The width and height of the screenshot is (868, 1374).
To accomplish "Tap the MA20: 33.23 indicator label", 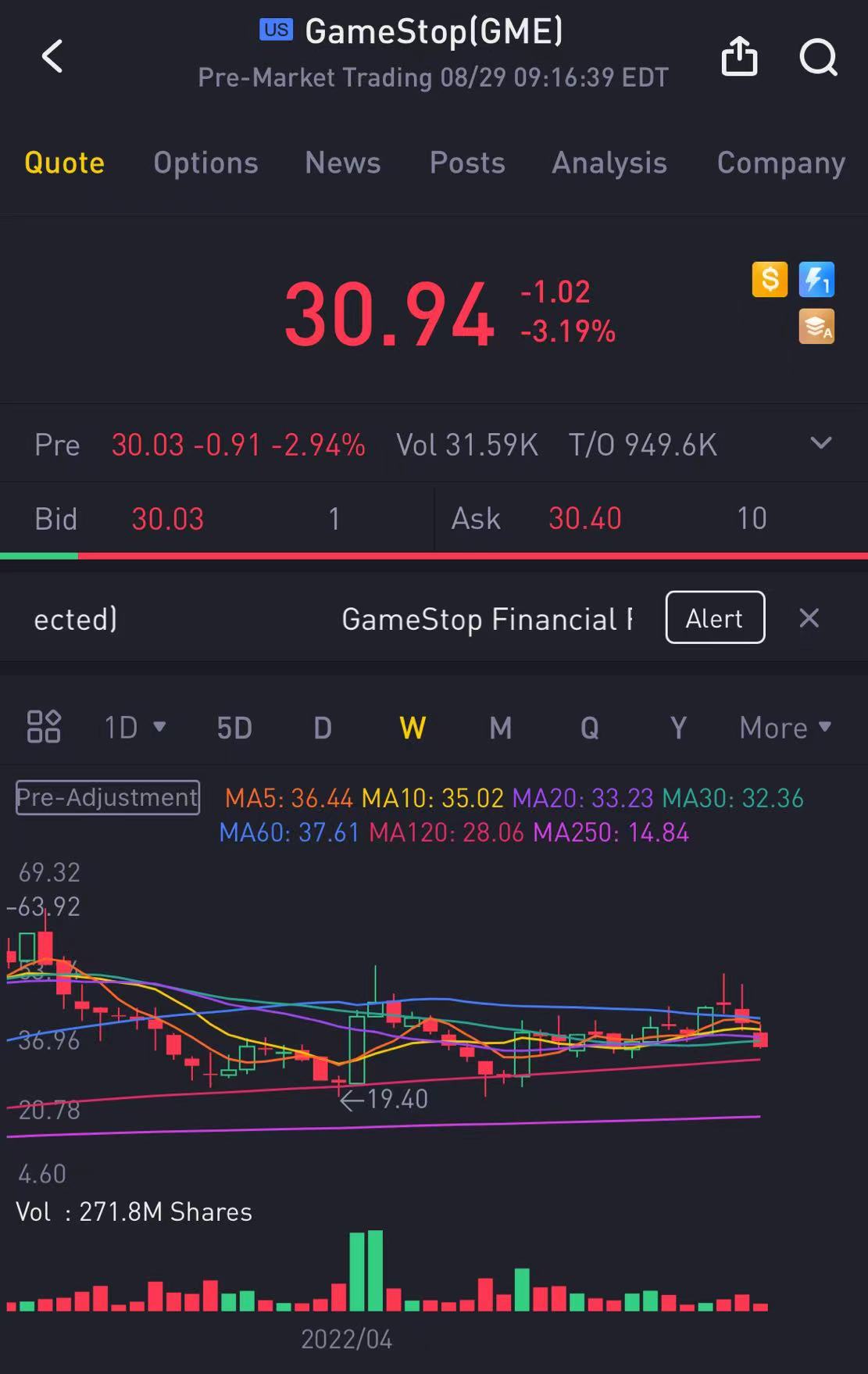I will pos(583,798).
